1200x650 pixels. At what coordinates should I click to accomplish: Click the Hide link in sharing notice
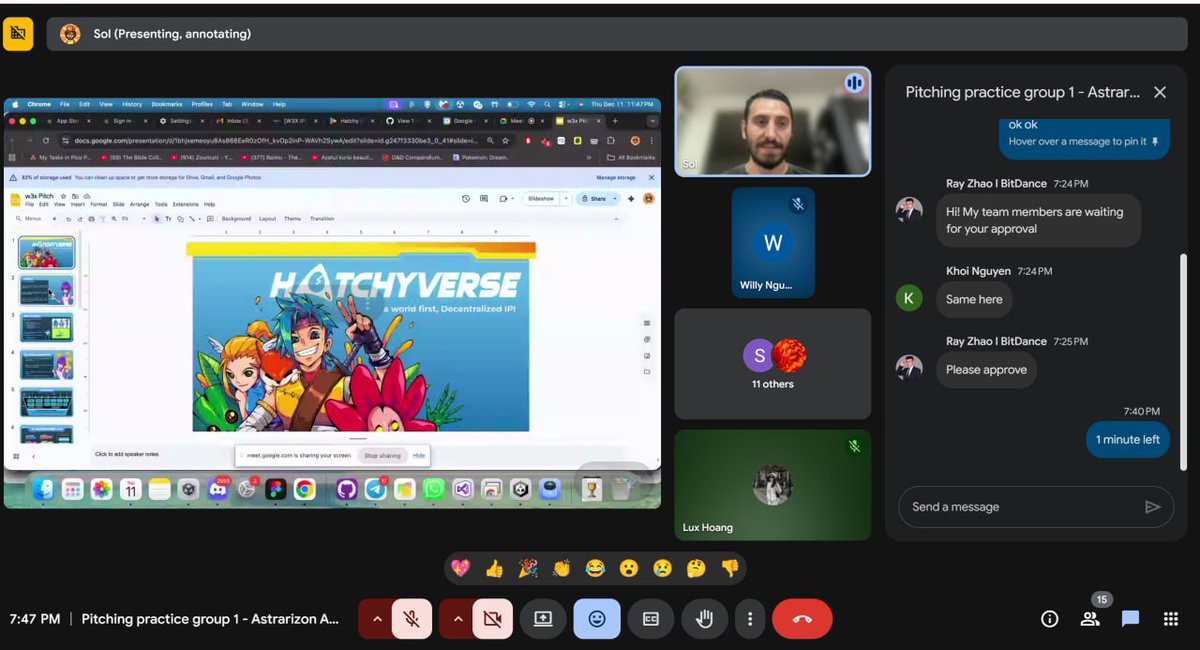(x=419, y=455)
